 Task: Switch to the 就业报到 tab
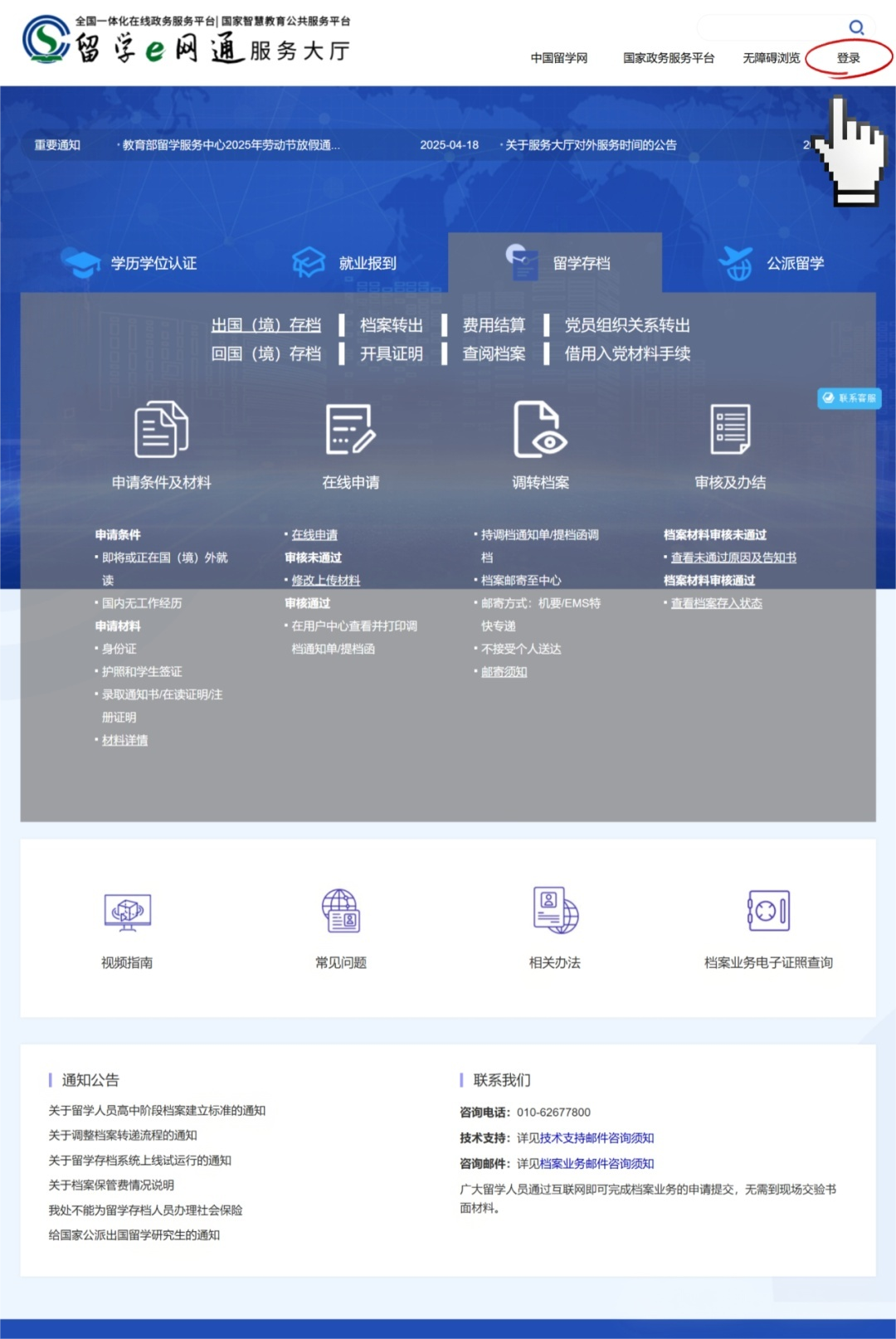(344, 263)
